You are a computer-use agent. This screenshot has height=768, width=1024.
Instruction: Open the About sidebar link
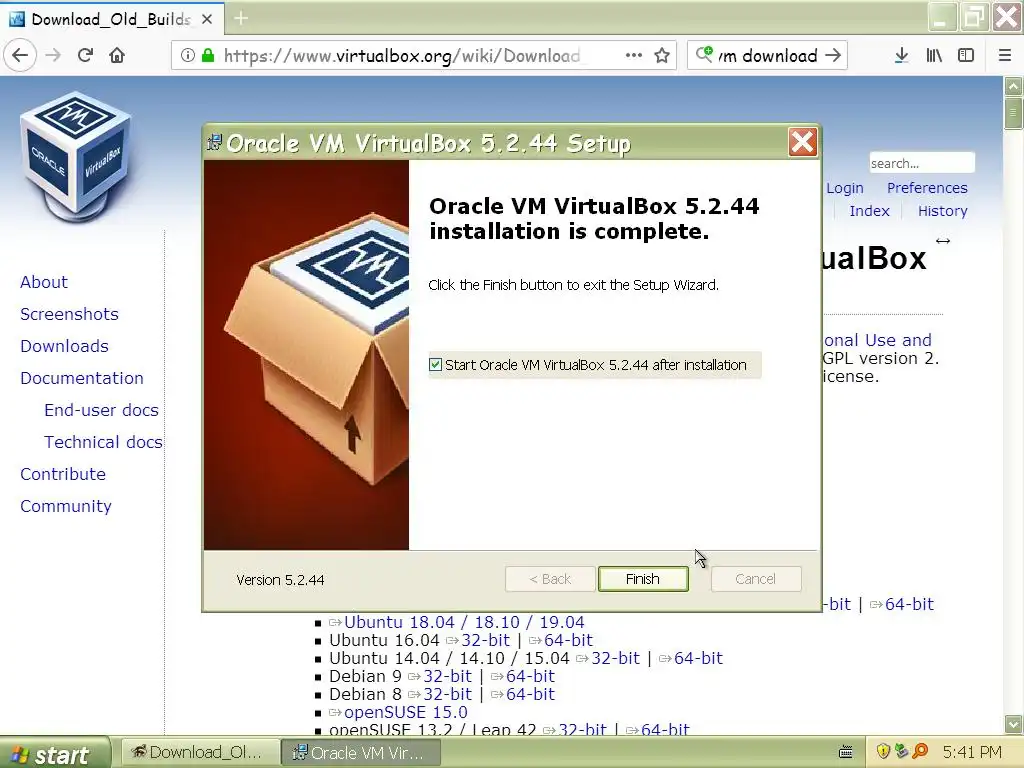coord(44,282)
